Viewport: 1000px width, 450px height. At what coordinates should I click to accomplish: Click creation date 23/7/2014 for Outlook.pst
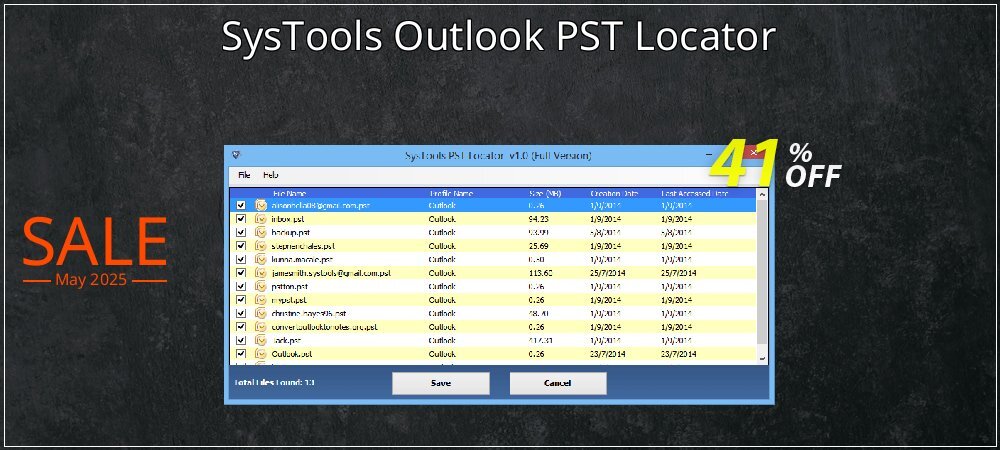pos(608,354)
